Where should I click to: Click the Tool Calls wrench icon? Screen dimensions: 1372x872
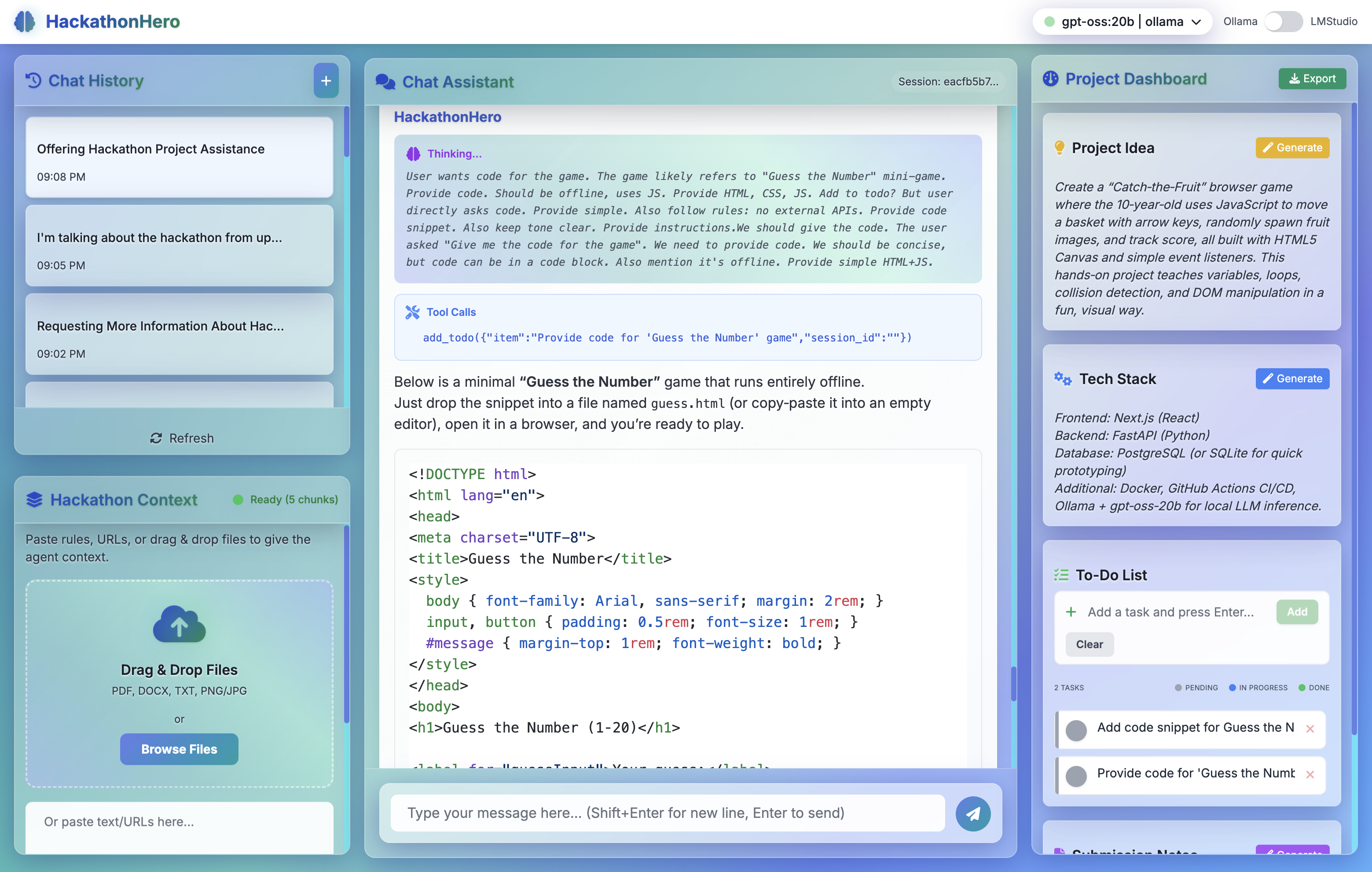coord(412,312)
